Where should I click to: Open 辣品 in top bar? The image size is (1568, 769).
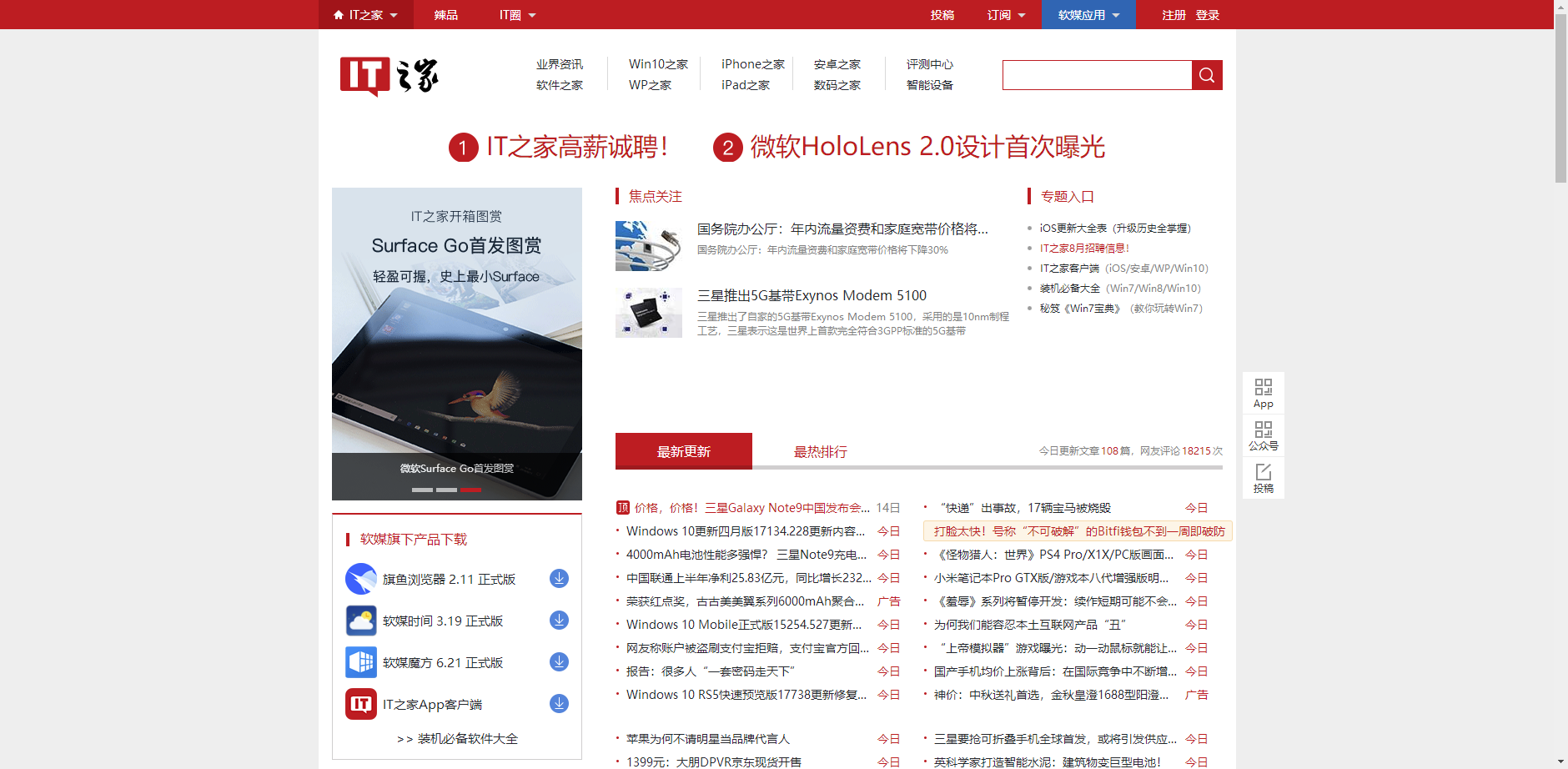pos(446,15)
